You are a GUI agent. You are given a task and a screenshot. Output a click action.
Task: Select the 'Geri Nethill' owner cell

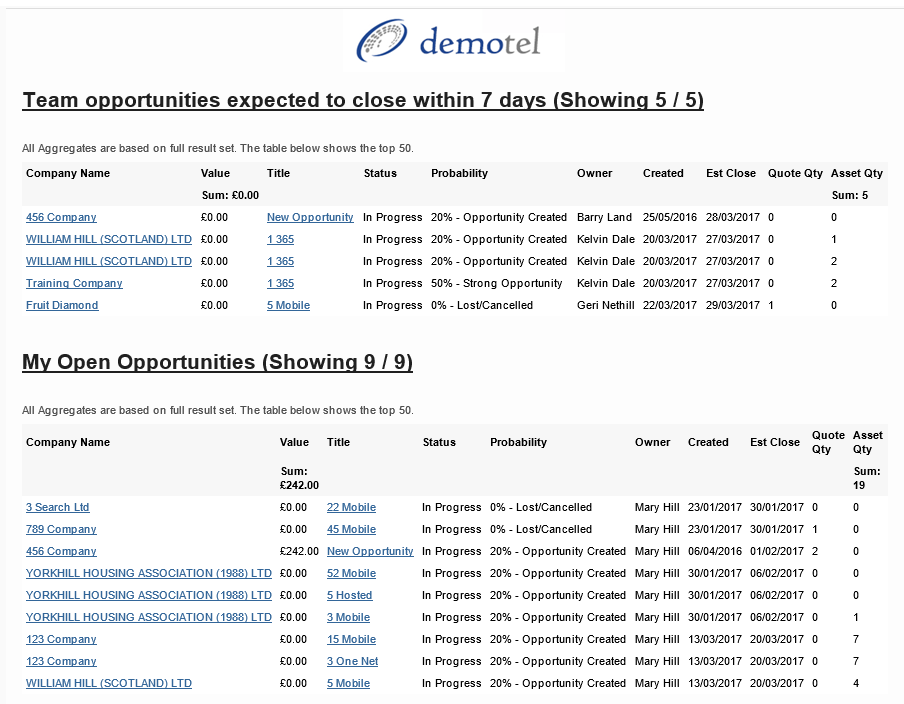coord(605,305)
